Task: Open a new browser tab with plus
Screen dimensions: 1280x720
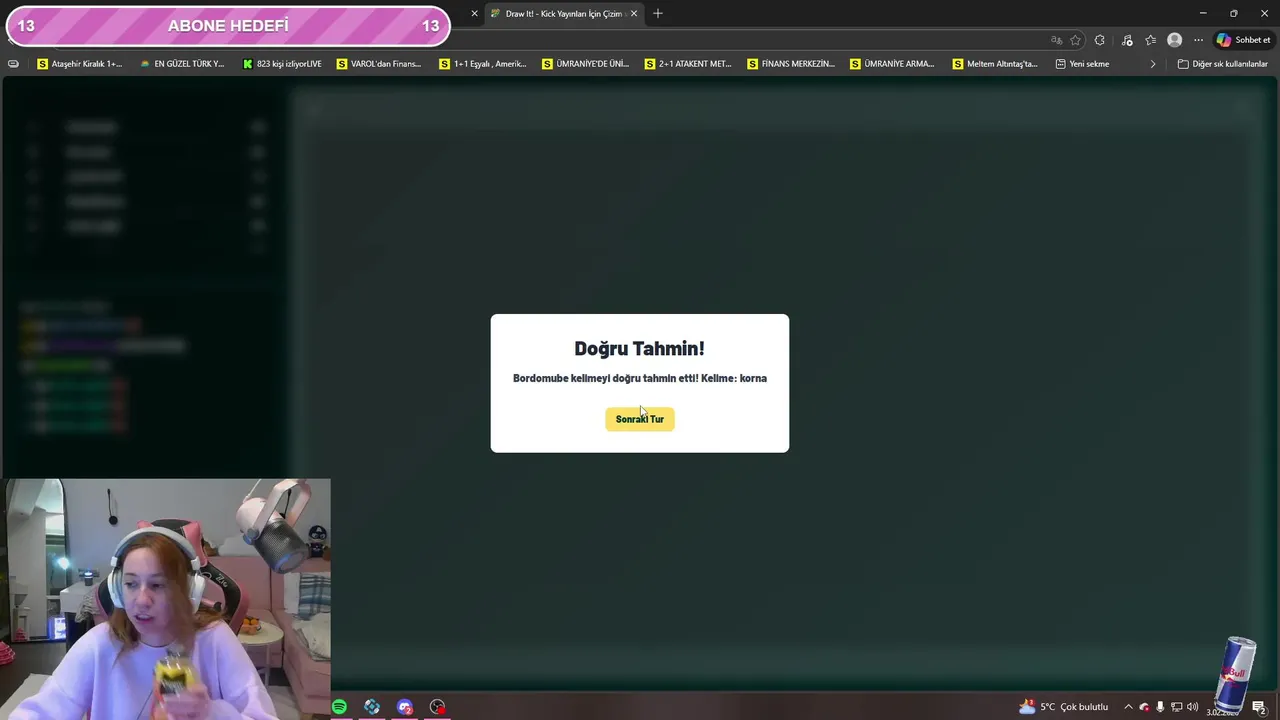Action: (658, 14)
